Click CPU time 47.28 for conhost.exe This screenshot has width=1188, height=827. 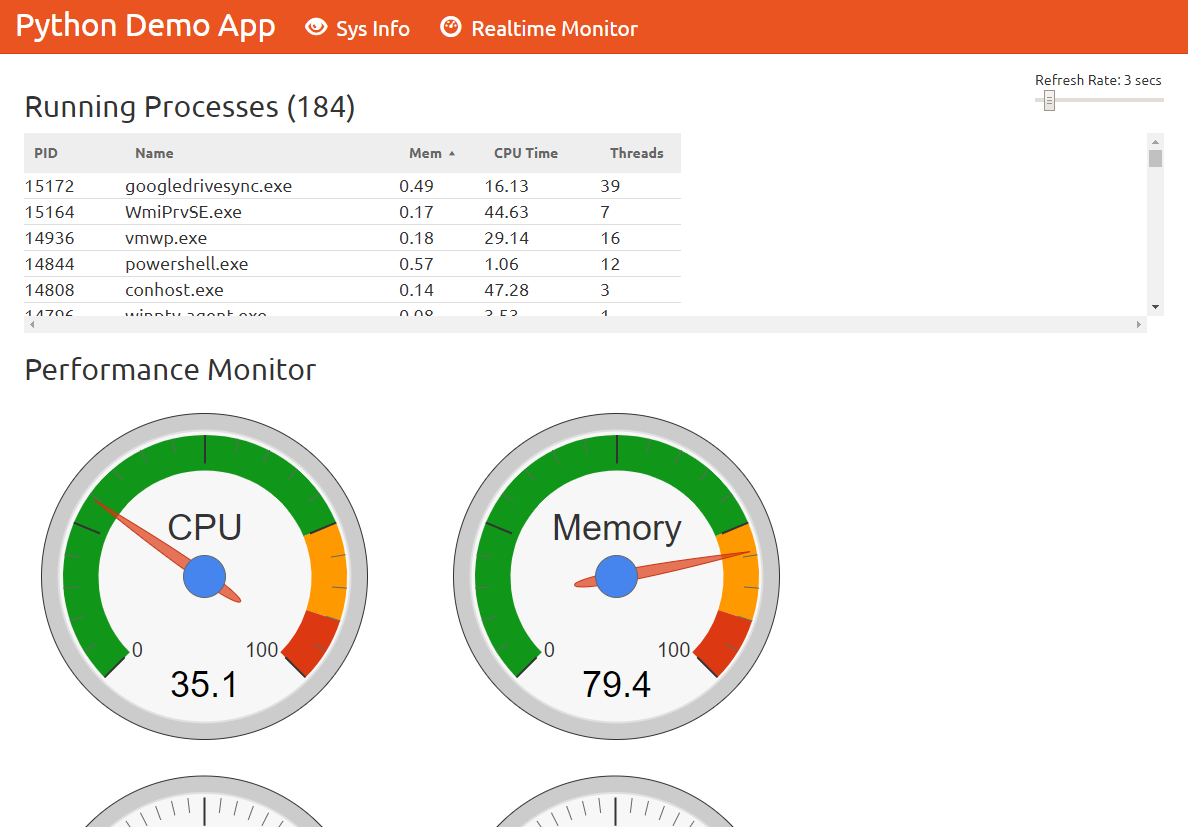click(506, 290)
